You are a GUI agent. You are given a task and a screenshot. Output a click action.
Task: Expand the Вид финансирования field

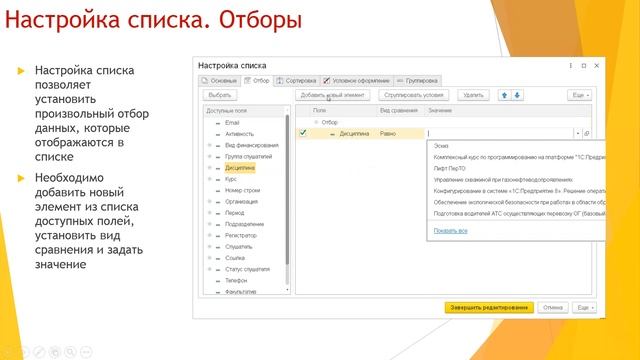click(x=210, y=145)
